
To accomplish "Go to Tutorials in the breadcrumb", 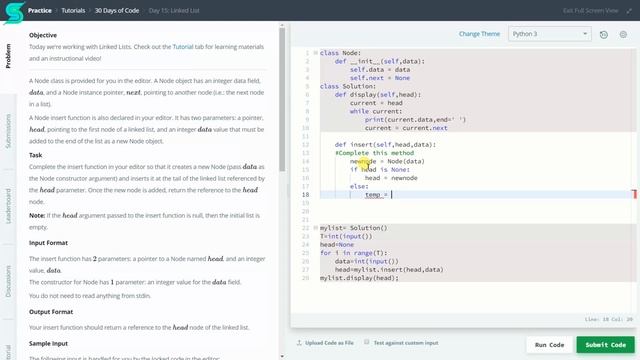I will [73, 11].
